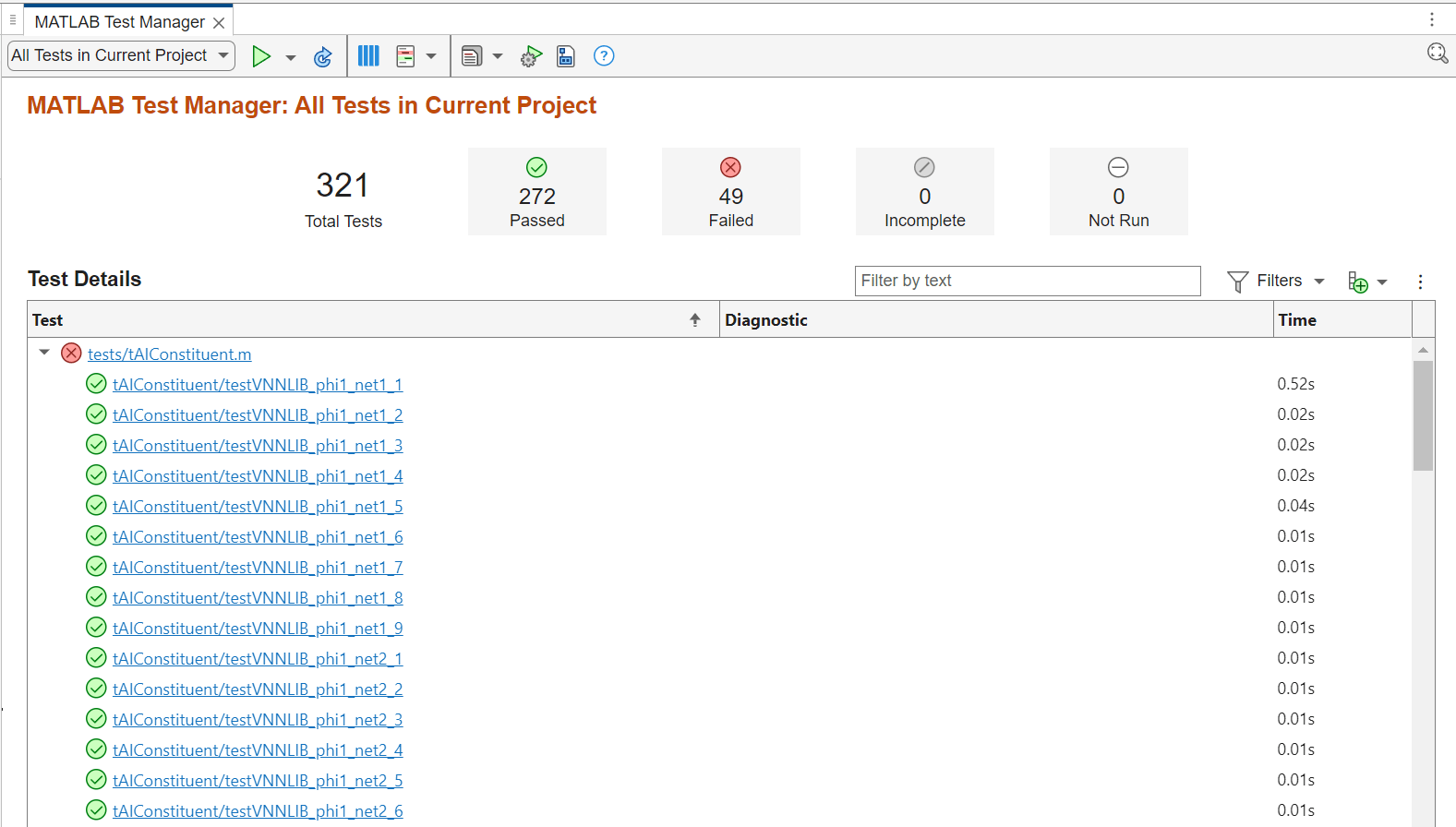Click the vertical scrollbar thumb of test list

[1423, 415]
